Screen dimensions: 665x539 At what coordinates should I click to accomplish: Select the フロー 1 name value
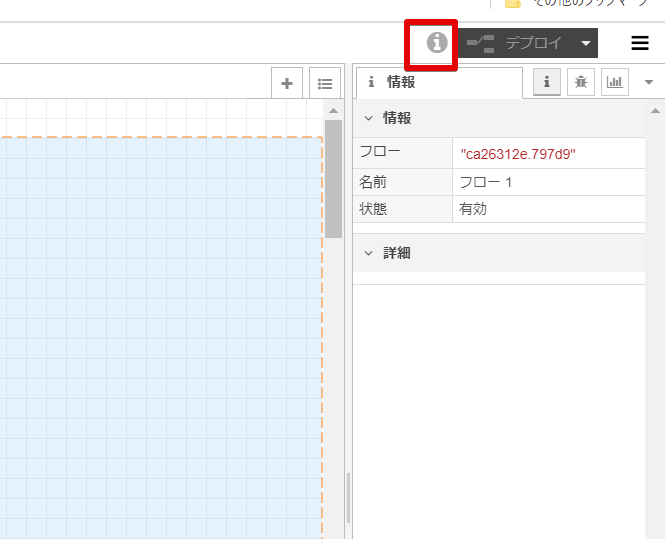coord(485,182)
